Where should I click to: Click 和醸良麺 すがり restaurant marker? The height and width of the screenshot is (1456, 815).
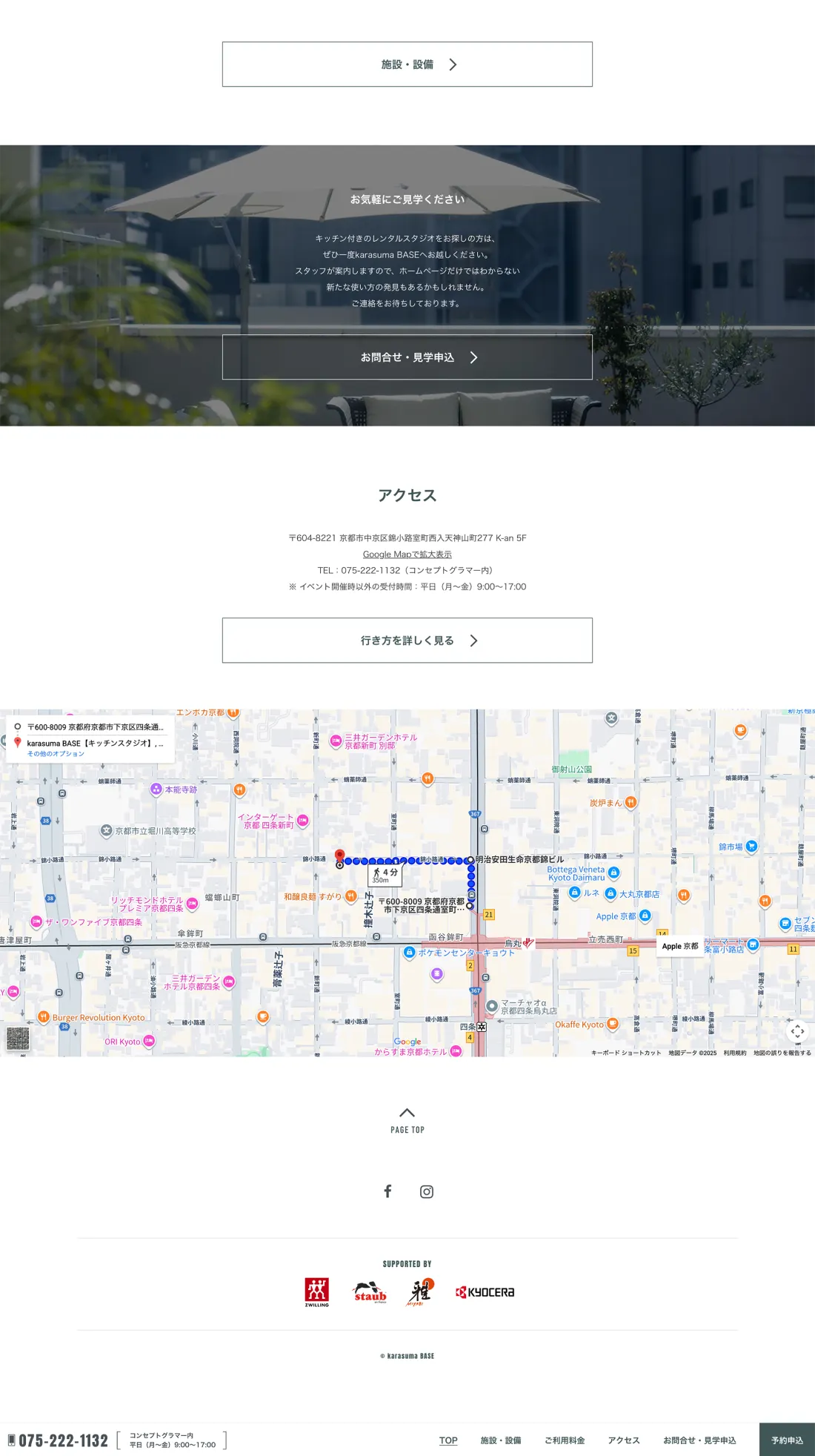[x=350, y=897]
